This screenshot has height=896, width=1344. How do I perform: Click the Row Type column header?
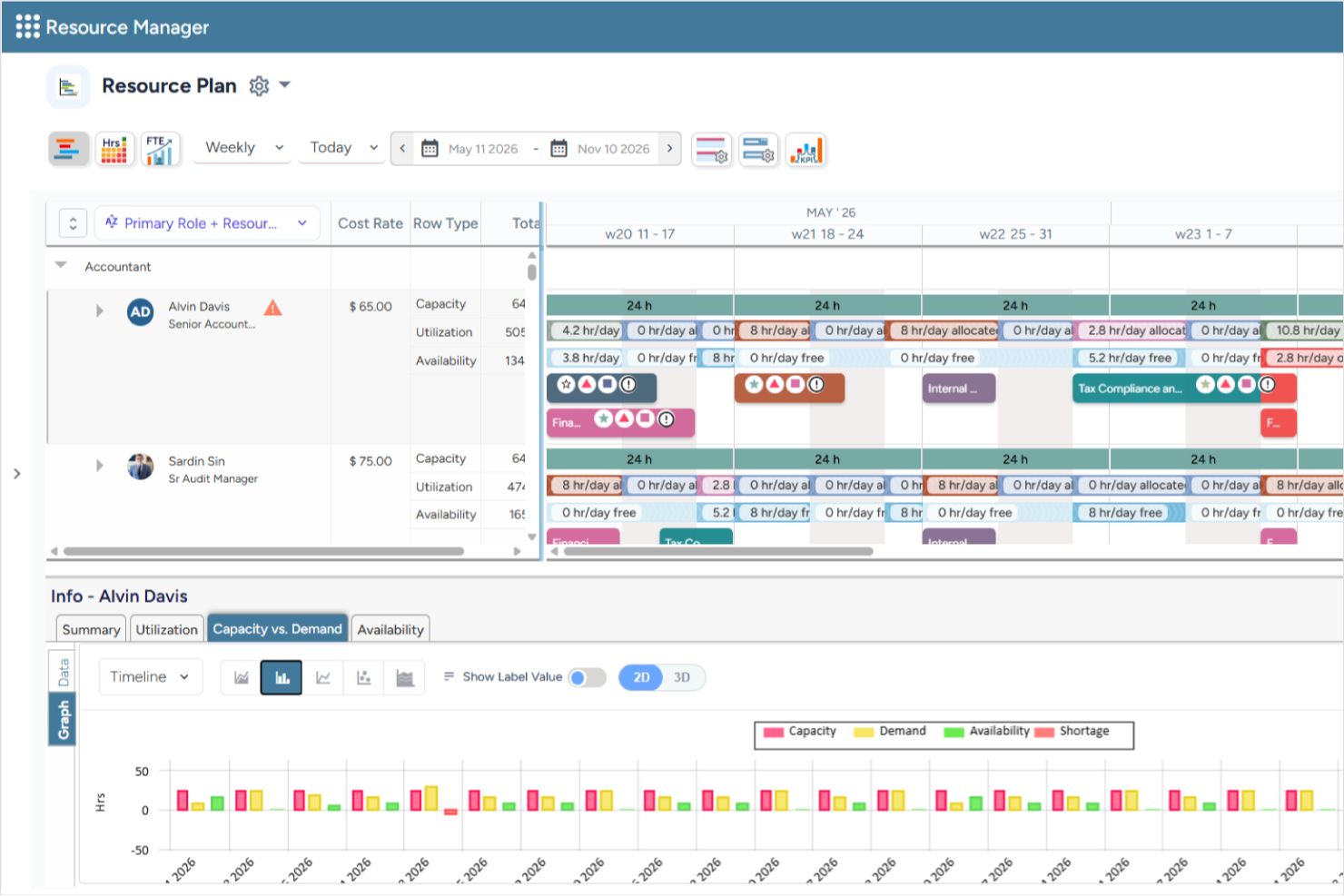[445, 223]
